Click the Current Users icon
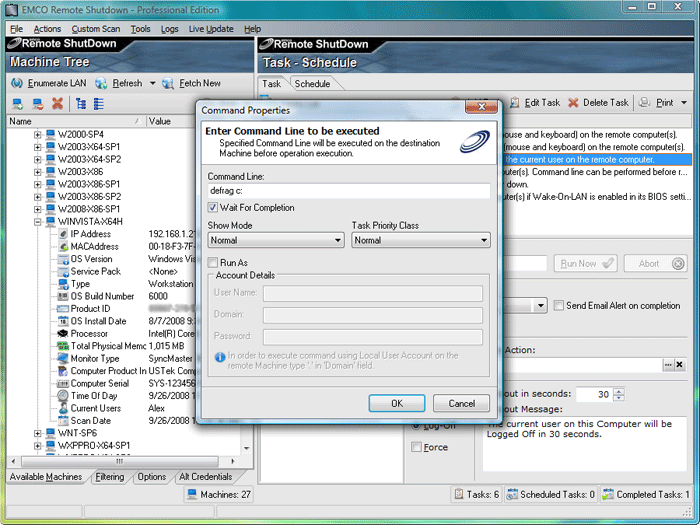Viewport: 700px width, 525px height. (63, 408)
